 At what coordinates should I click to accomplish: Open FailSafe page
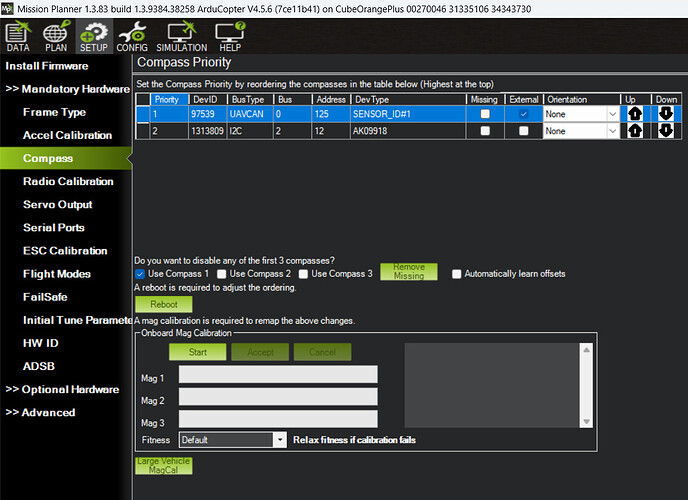(45, 297)
